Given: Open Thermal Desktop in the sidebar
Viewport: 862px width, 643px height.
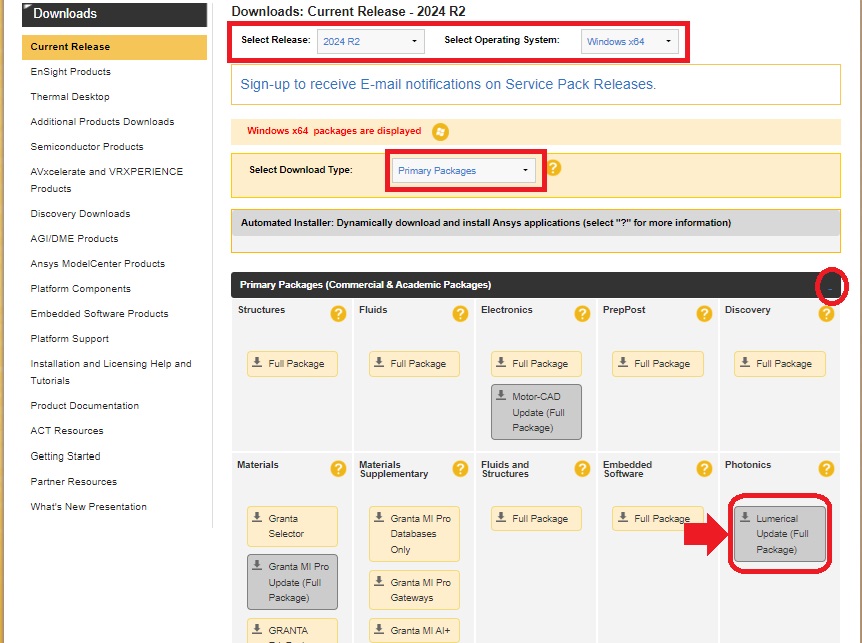Looking at the screenshot, I should click(x=70, y=97).
